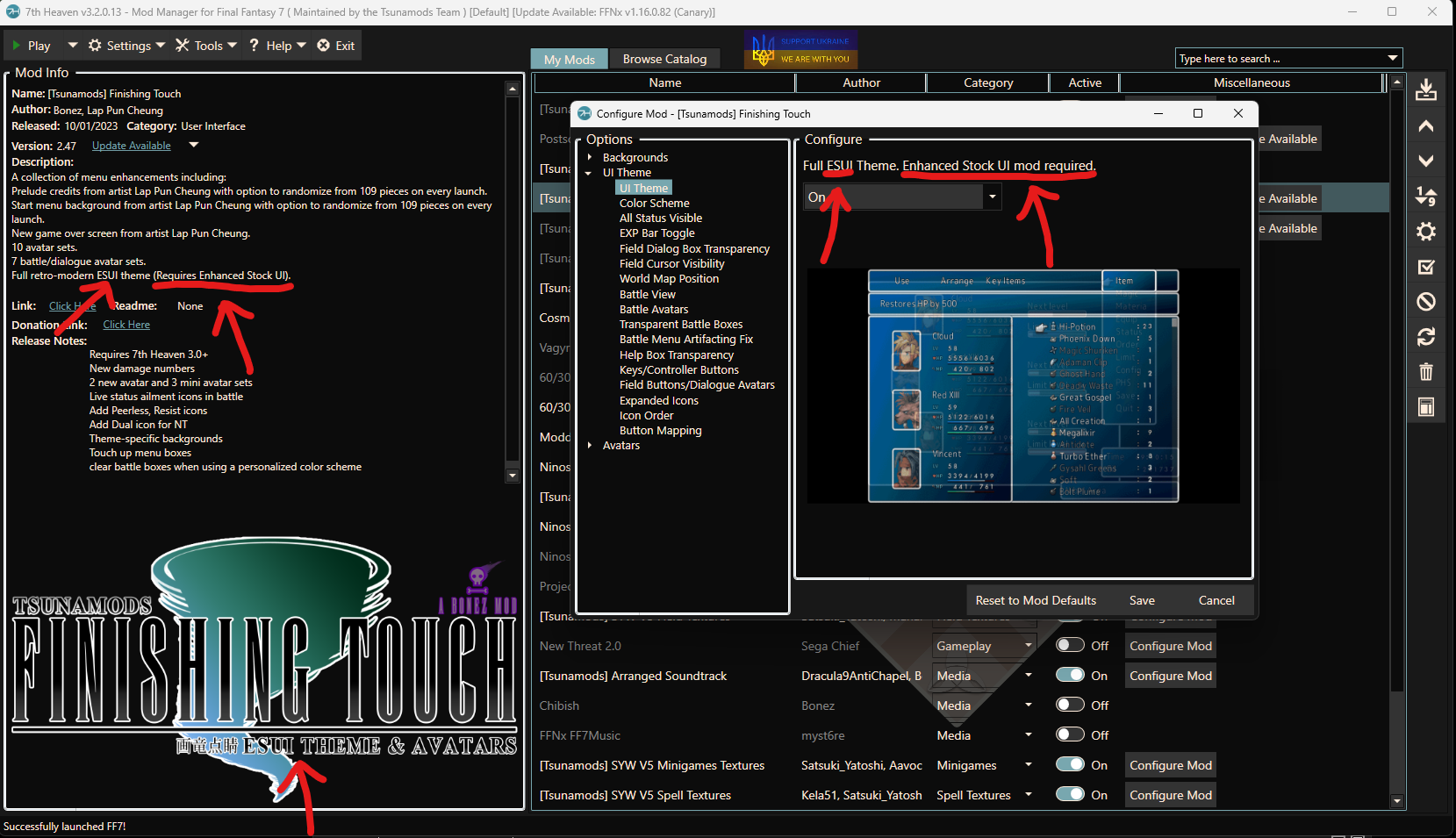Select World Map Position option
This screenshot has height=838, width=1456.
pyautogui.click(x=669, y=278)
